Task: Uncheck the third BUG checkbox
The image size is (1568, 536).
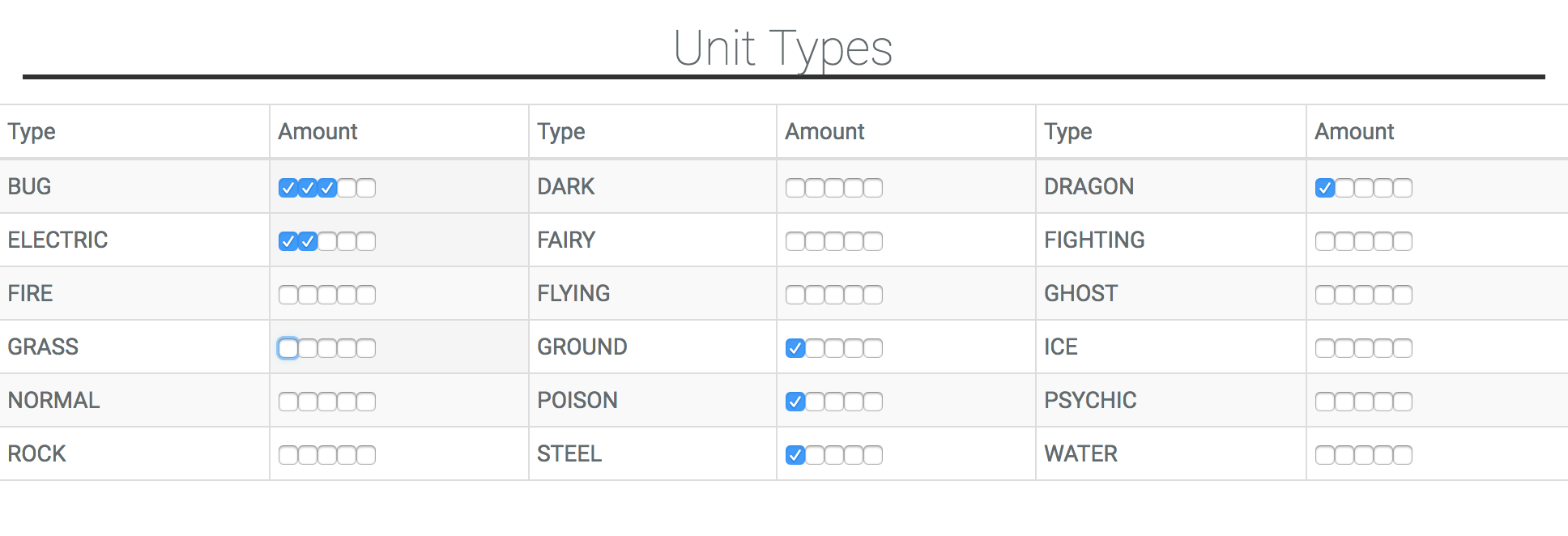Action: (327, 188)
